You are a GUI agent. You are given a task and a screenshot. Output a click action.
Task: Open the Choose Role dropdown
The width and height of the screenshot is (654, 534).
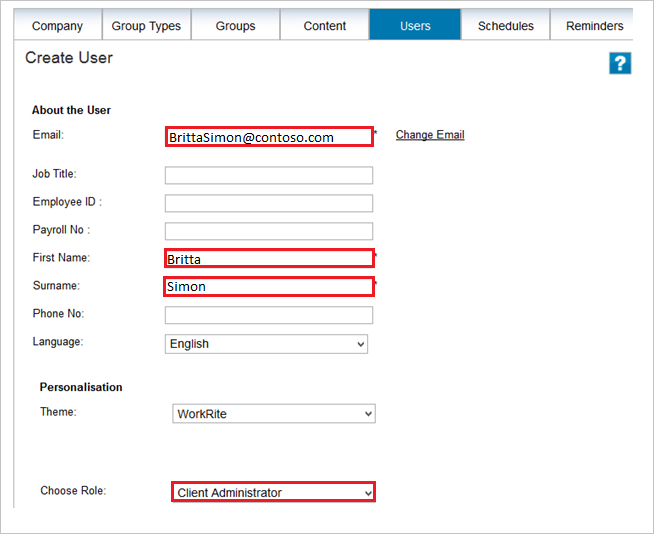tap(274, 492)
